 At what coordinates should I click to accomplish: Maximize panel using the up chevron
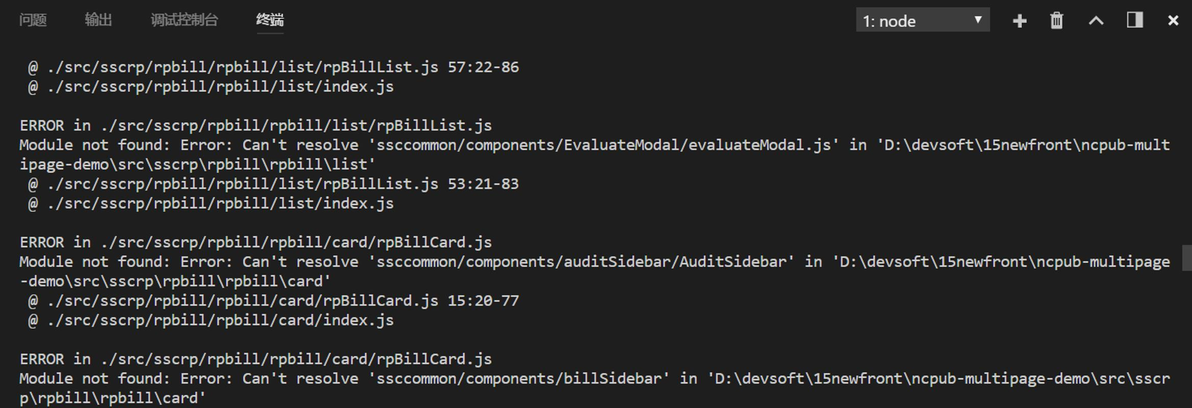[1096, 21]
